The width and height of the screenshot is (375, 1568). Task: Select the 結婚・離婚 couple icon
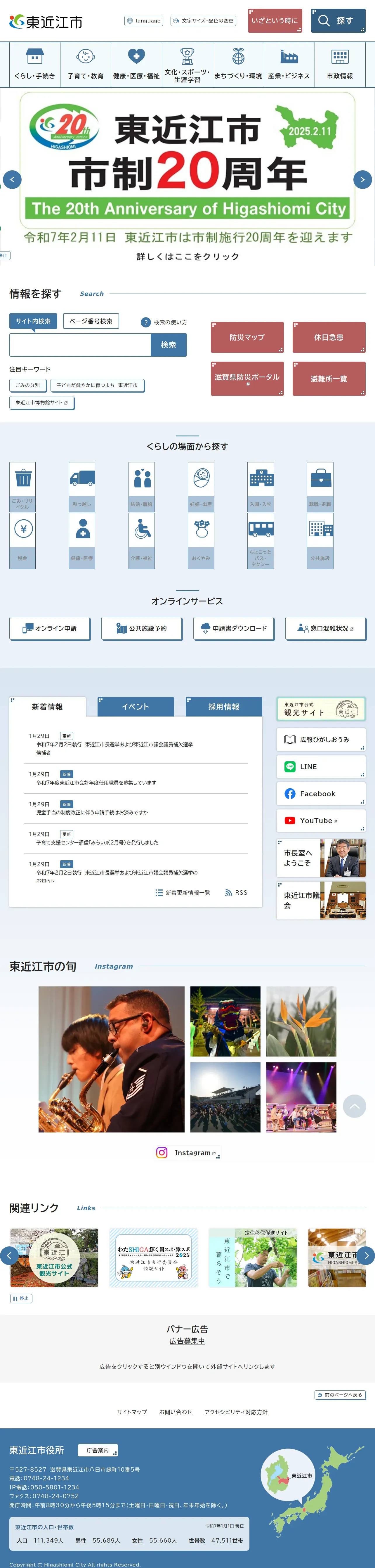[x=141, y=486]
